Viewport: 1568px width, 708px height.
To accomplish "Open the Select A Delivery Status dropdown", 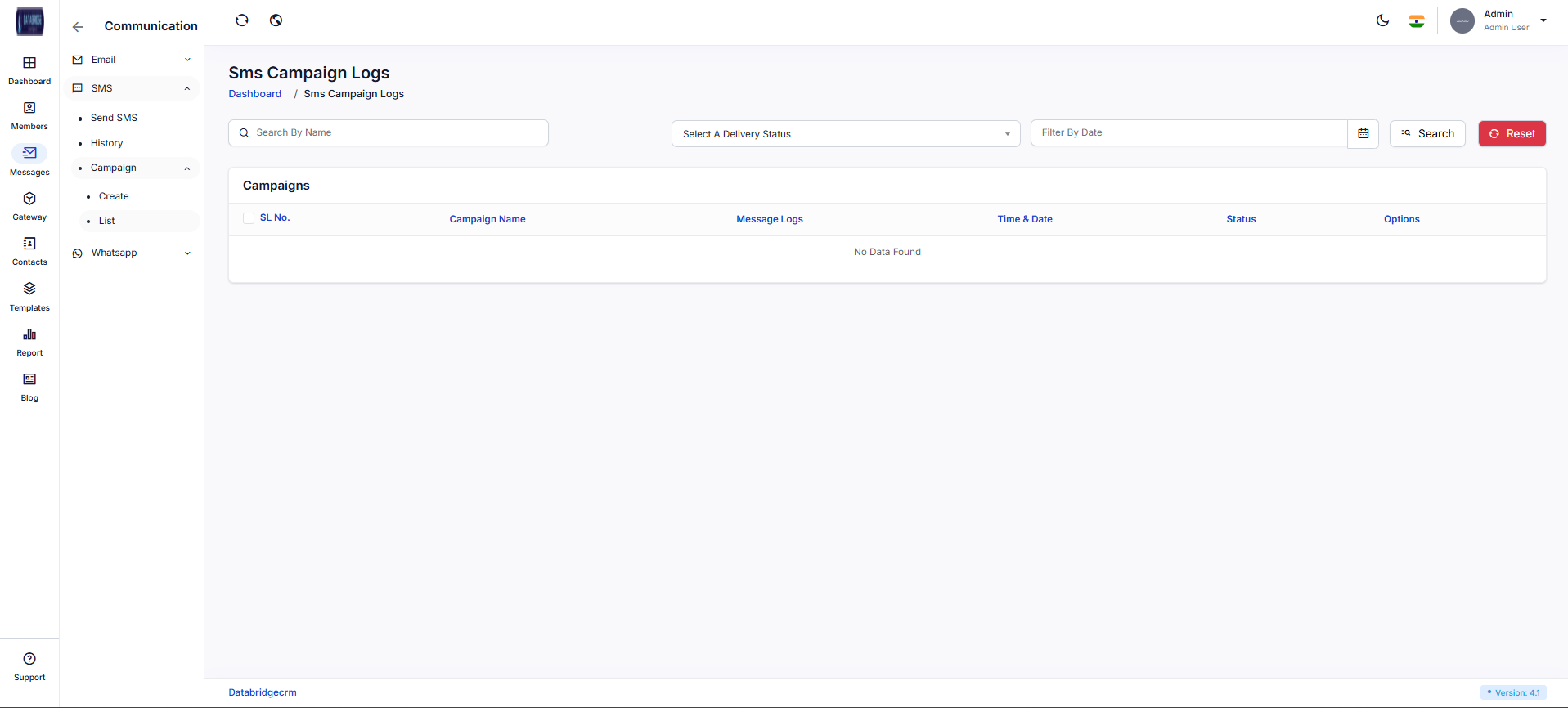I will pyautogui.click(x=845, y=134).
